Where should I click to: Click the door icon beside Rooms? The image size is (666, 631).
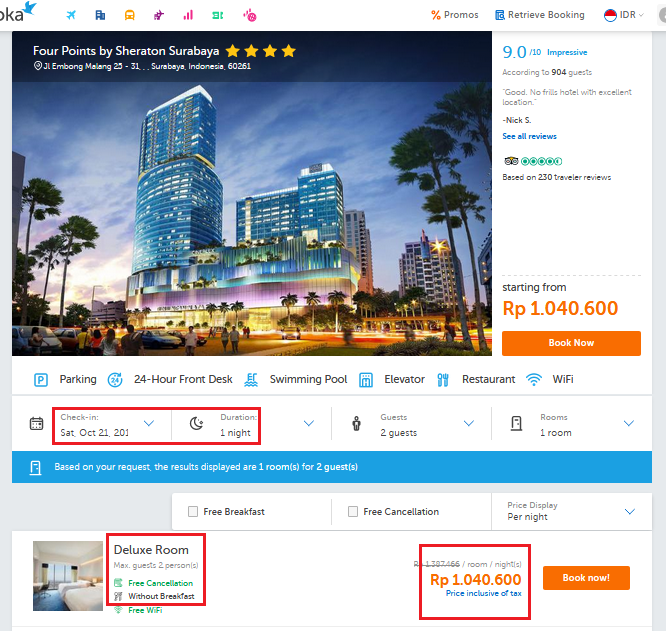[x=516, y=423]
